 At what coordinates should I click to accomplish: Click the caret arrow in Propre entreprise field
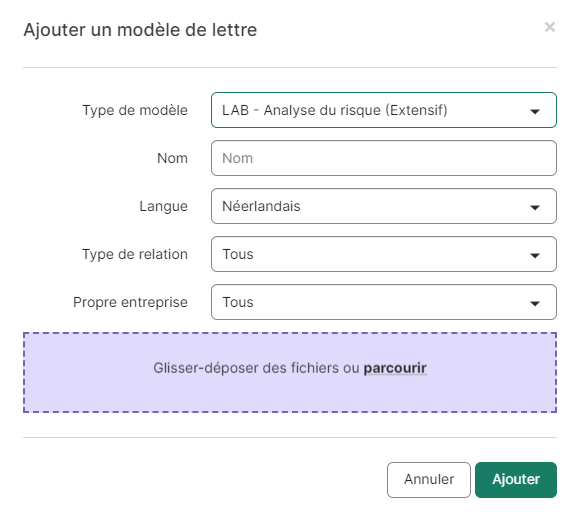[x=535, y=303]
